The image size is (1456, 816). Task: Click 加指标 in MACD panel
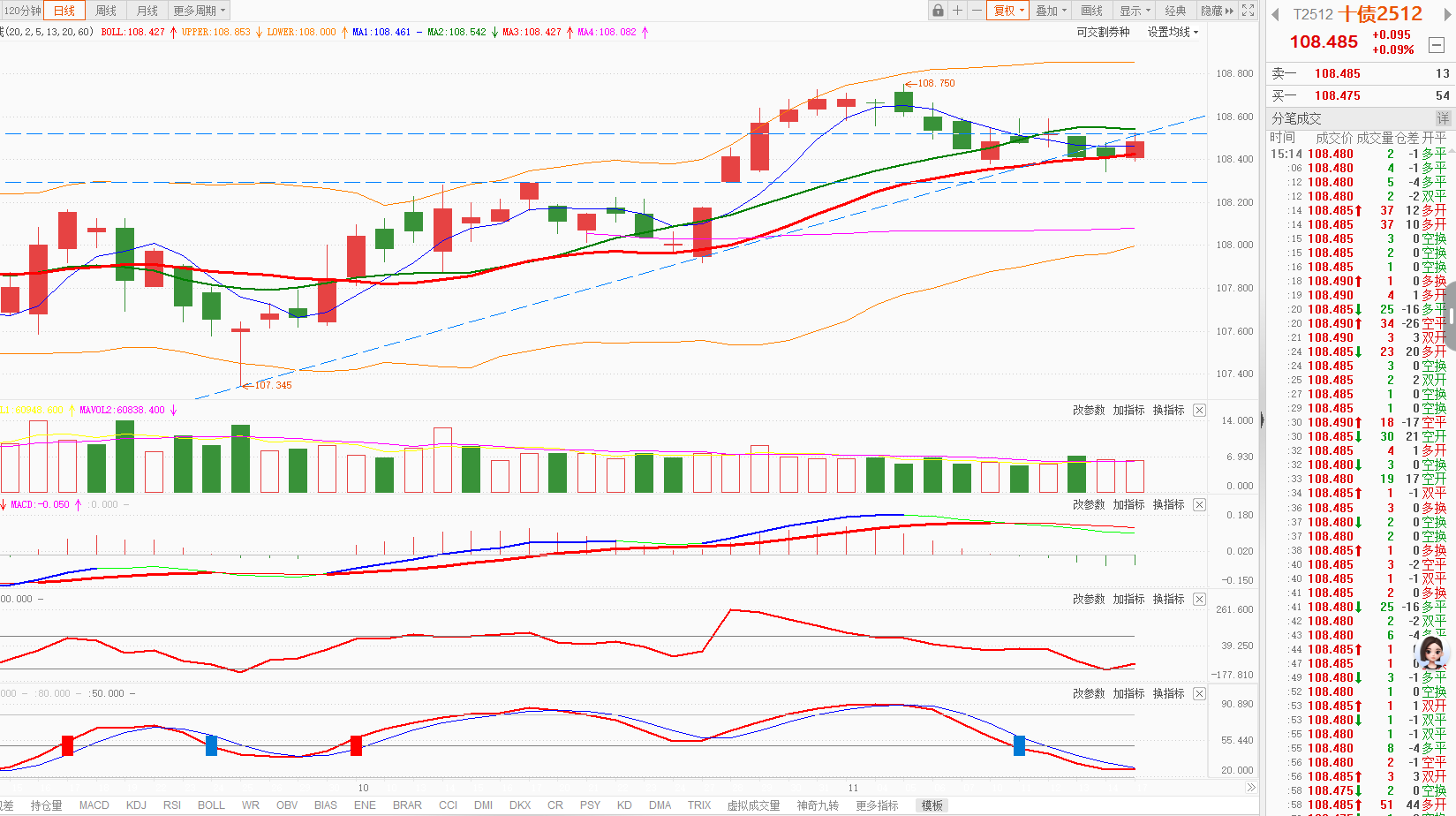click(1128, 504)
